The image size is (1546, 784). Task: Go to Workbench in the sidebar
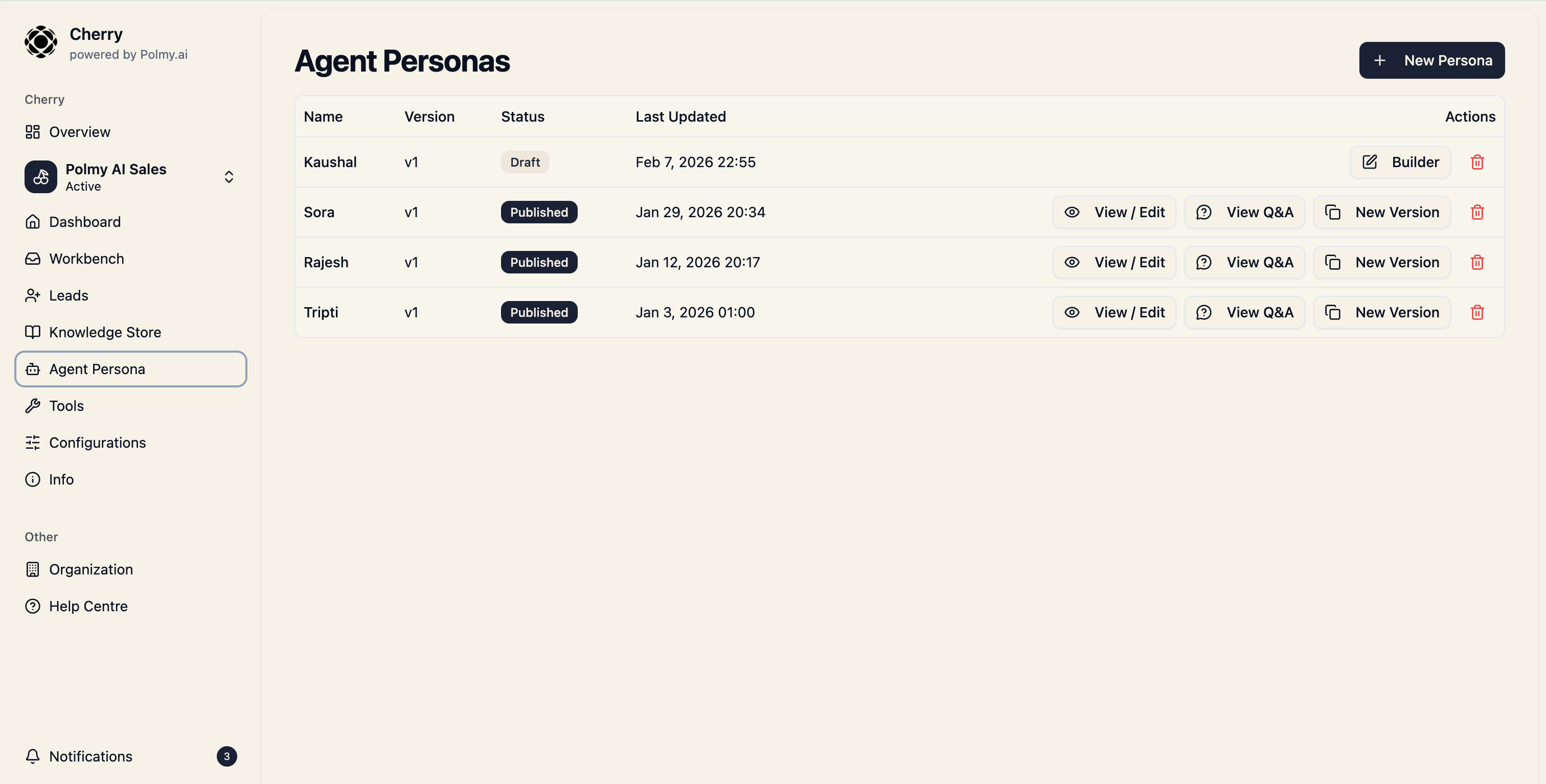(x=86, y=259)
